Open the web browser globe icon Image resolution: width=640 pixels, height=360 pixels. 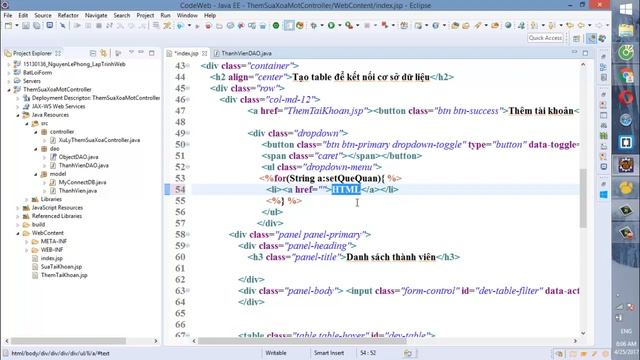point(508,26)
